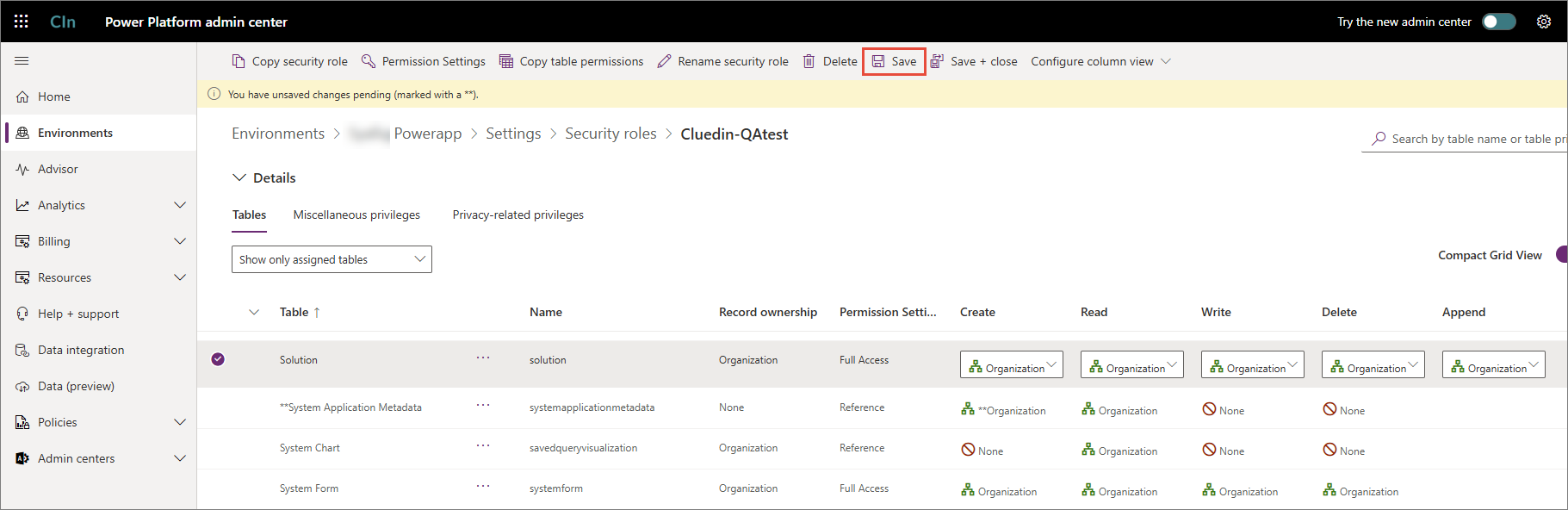Expand the Billing section chevron
This screenshot has width=1568, height=510.
pyautogui.click(x=180, y=241)
